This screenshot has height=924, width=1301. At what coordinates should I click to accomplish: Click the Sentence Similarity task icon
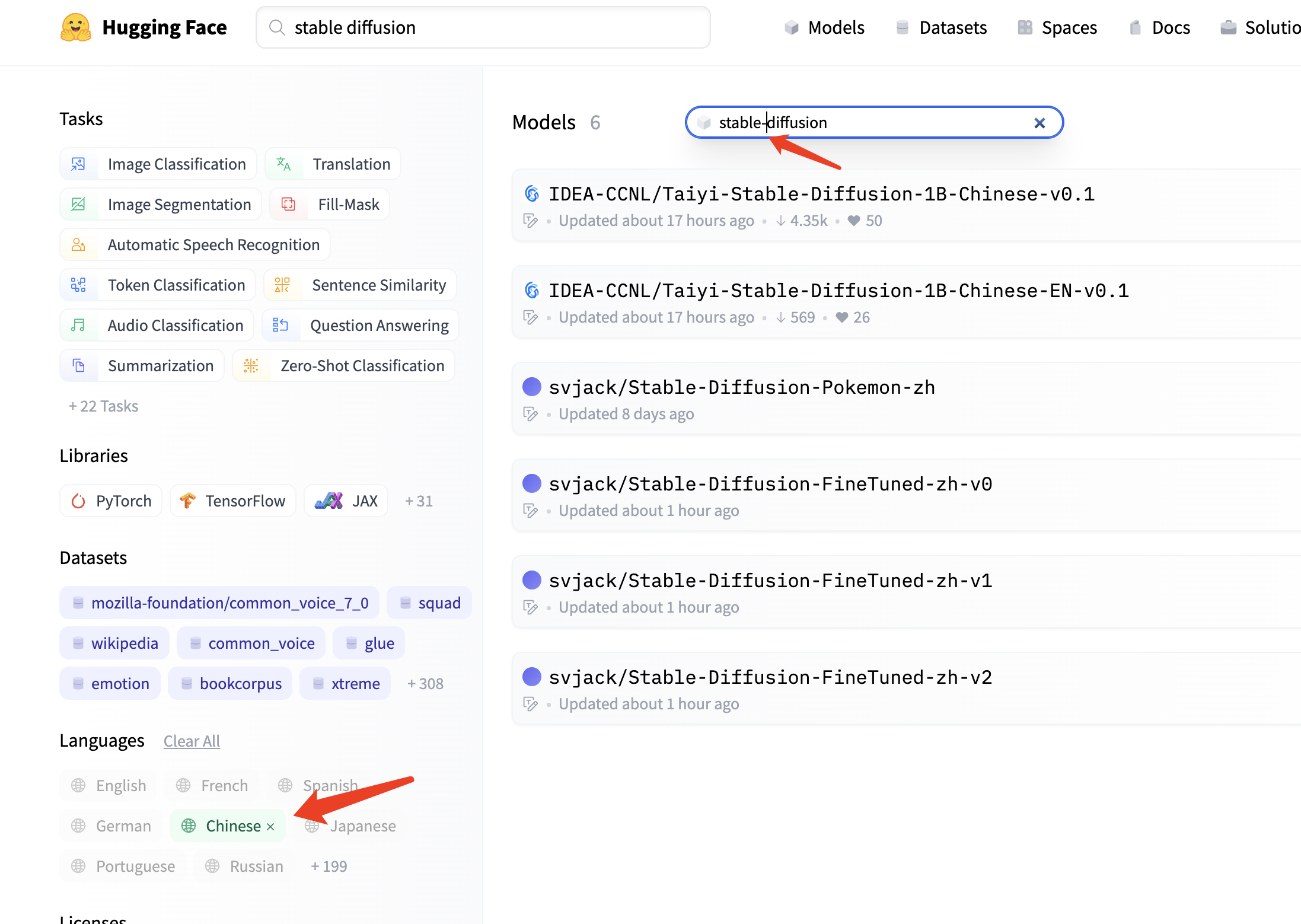pos(282,285)
